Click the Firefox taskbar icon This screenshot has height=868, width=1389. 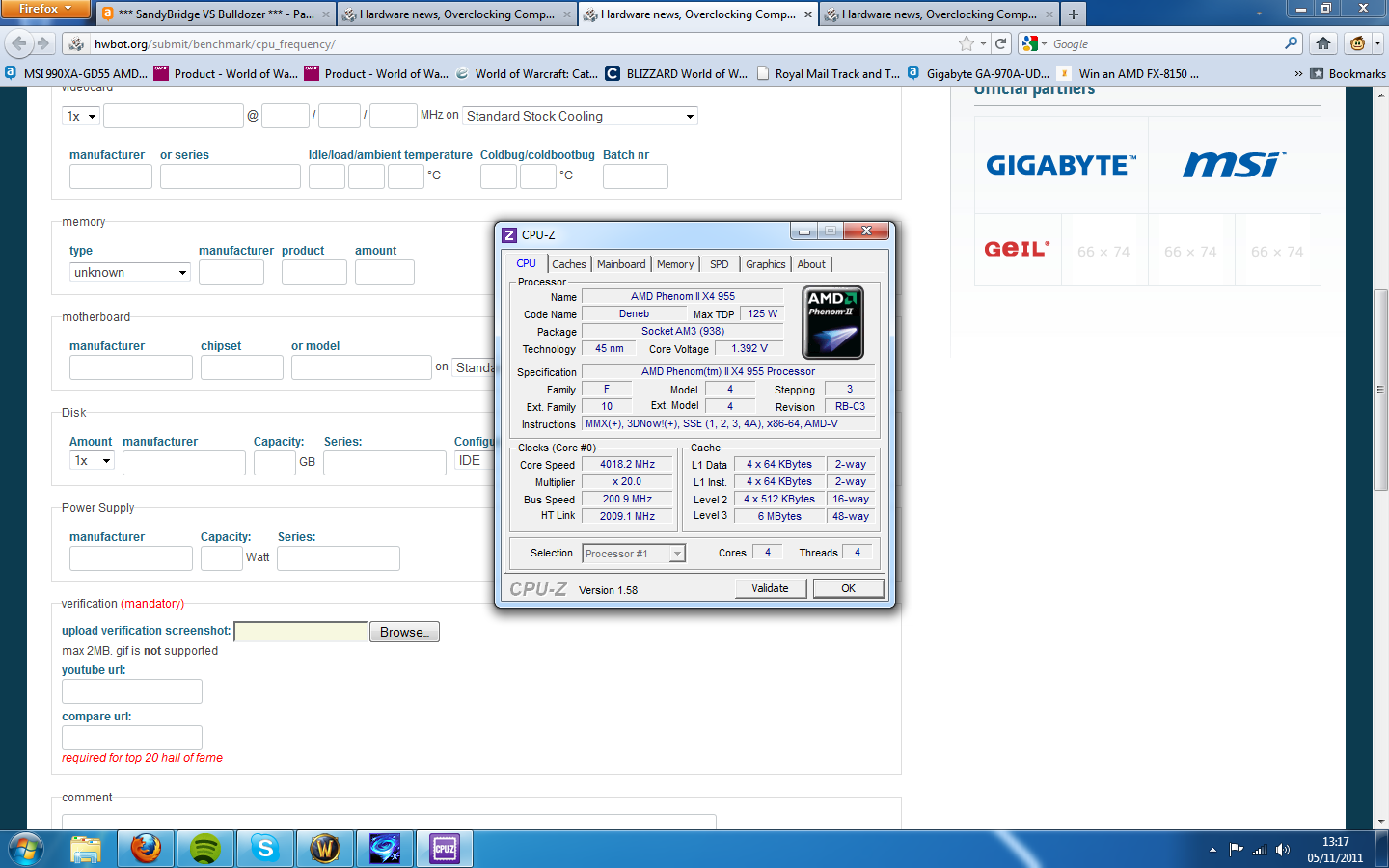(x=146, y=849)
